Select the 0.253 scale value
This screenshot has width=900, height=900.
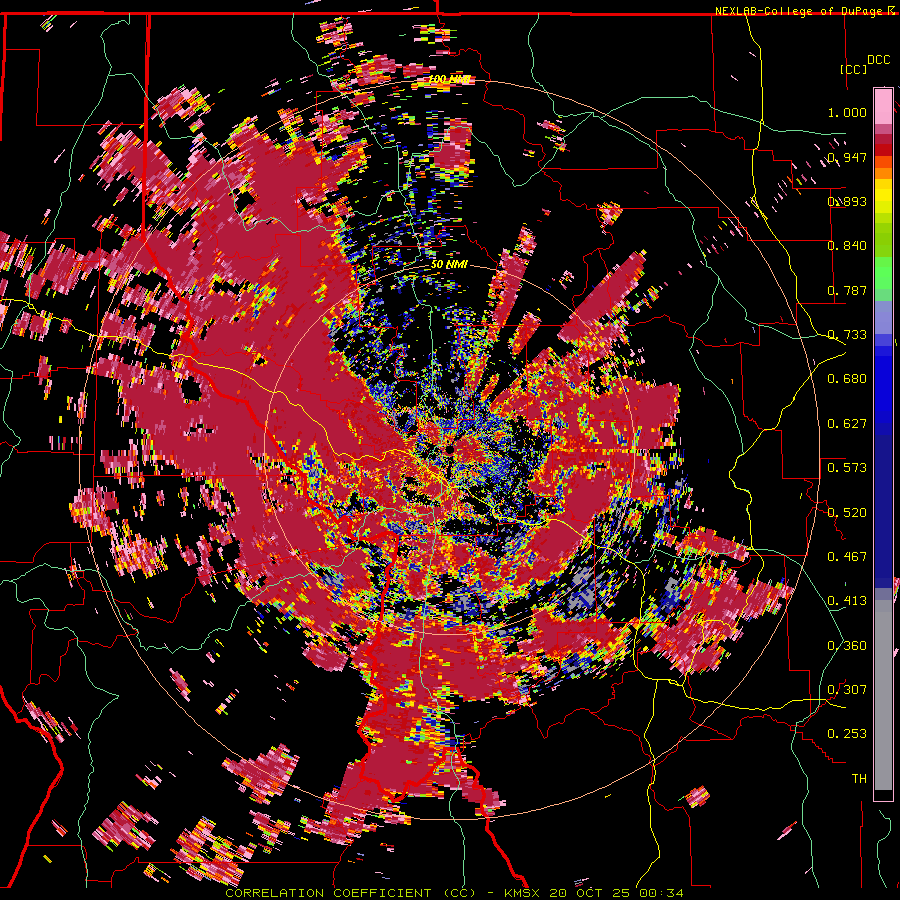(847, 734)
